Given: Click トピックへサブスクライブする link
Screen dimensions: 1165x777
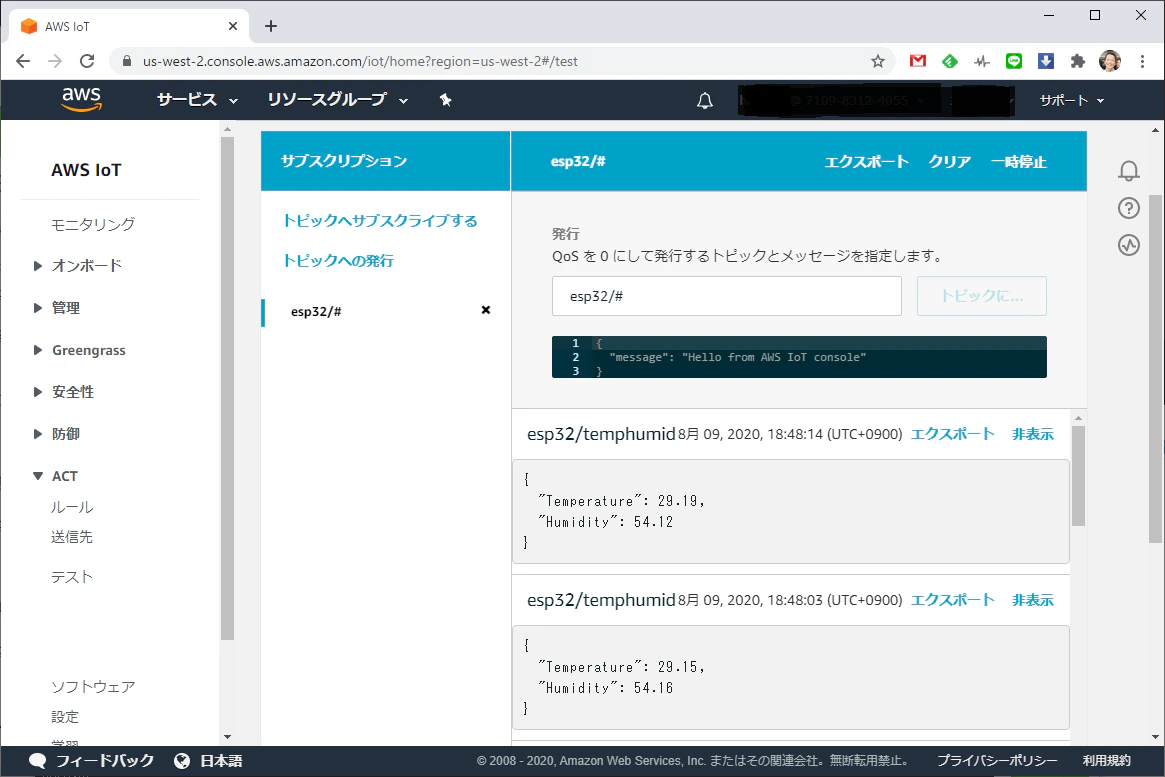Looking at the screenshot, I should tap(380, 221).
